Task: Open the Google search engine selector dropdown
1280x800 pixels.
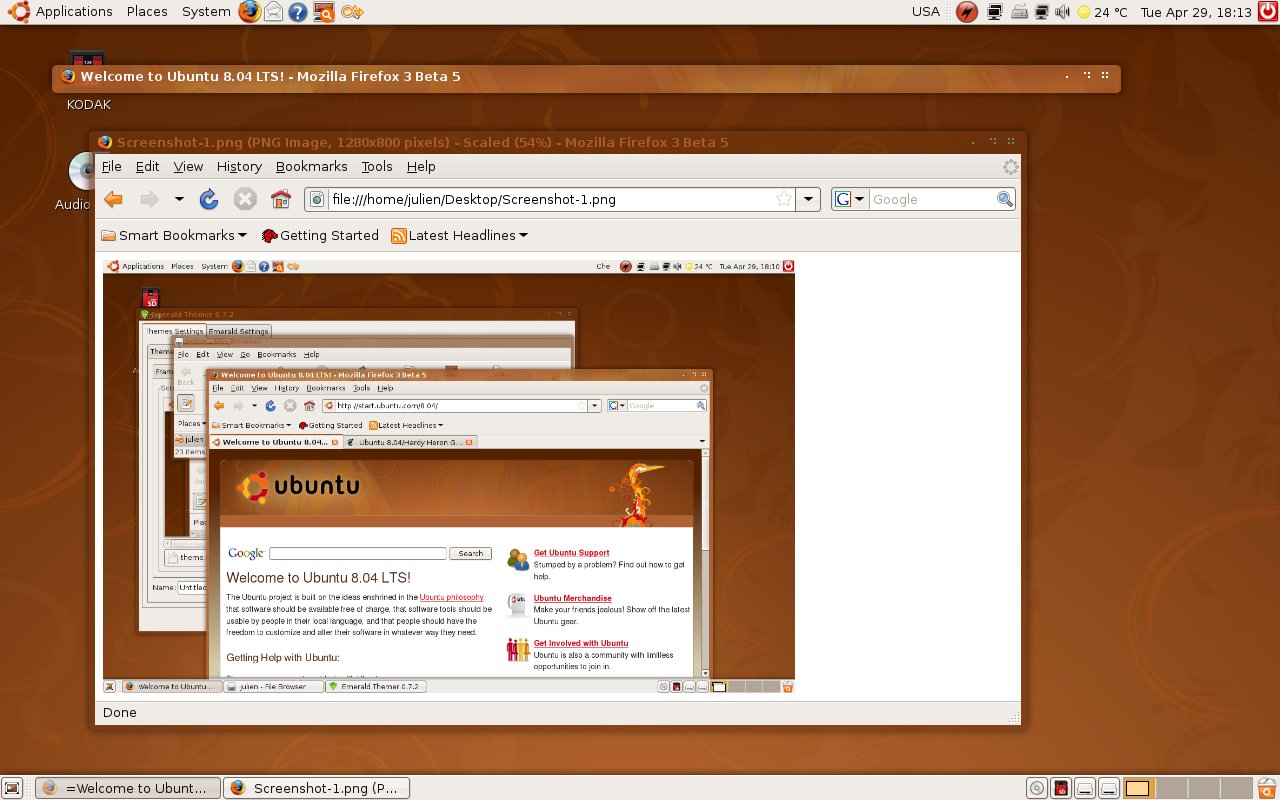Action: pos(850,199)
